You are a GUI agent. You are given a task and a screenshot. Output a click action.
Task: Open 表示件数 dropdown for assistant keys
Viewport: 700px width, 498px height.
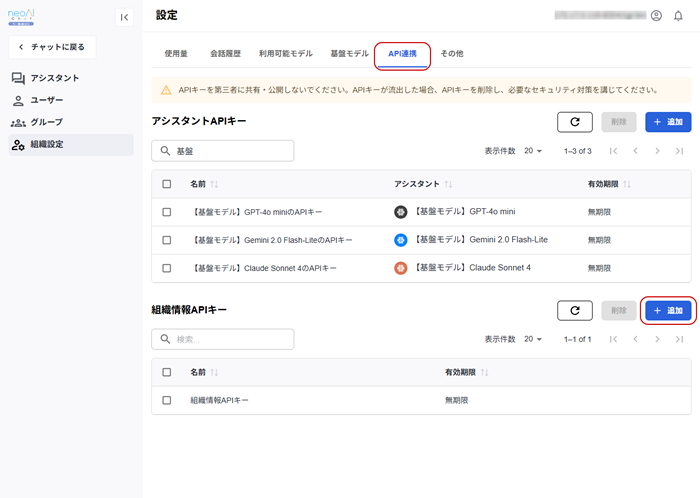coord(533,151)
